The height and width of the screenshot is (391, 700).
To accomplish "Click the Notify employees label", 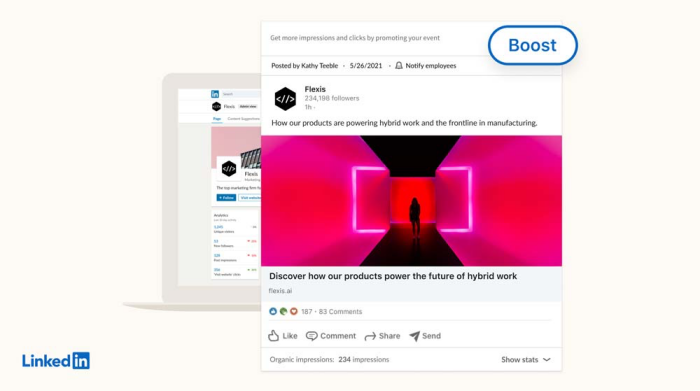I will [431, 66].
